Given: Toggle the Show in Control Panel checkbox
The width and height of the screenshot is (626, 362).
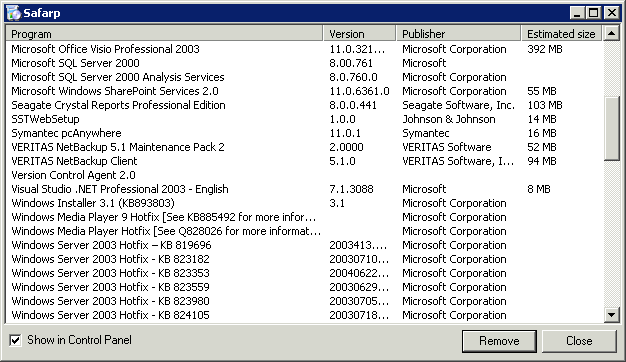Looking at the screenshot, I should click(16, 340).
